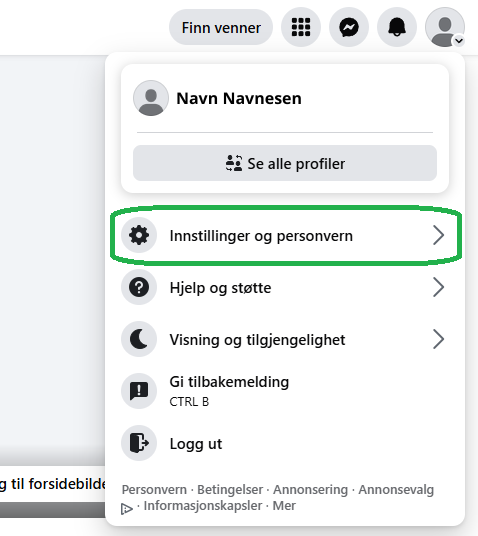This screenshot has width=478, height=536.
Task: Click the account avatar in the top bar
Action: [x=445, y=27]
